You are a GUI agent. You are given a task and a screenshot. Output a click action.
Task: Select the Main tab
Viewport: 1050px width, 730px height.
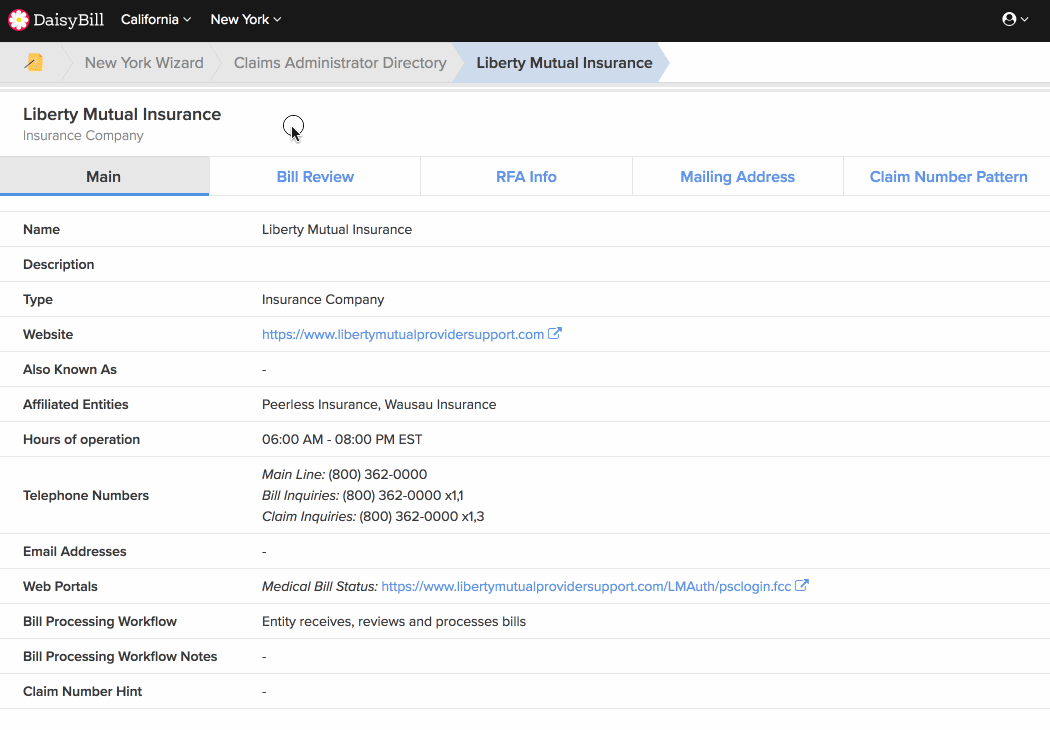point(104,177)
